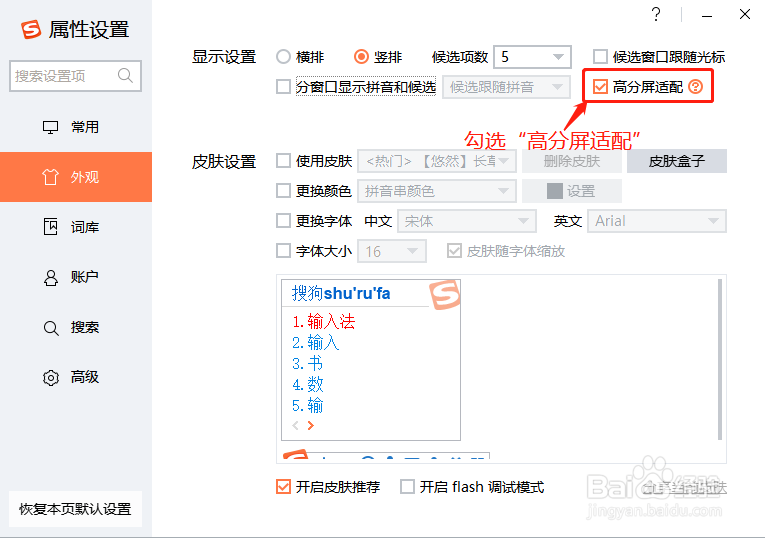Click the next page arrow in candidate preview

[x=311, y=425]
